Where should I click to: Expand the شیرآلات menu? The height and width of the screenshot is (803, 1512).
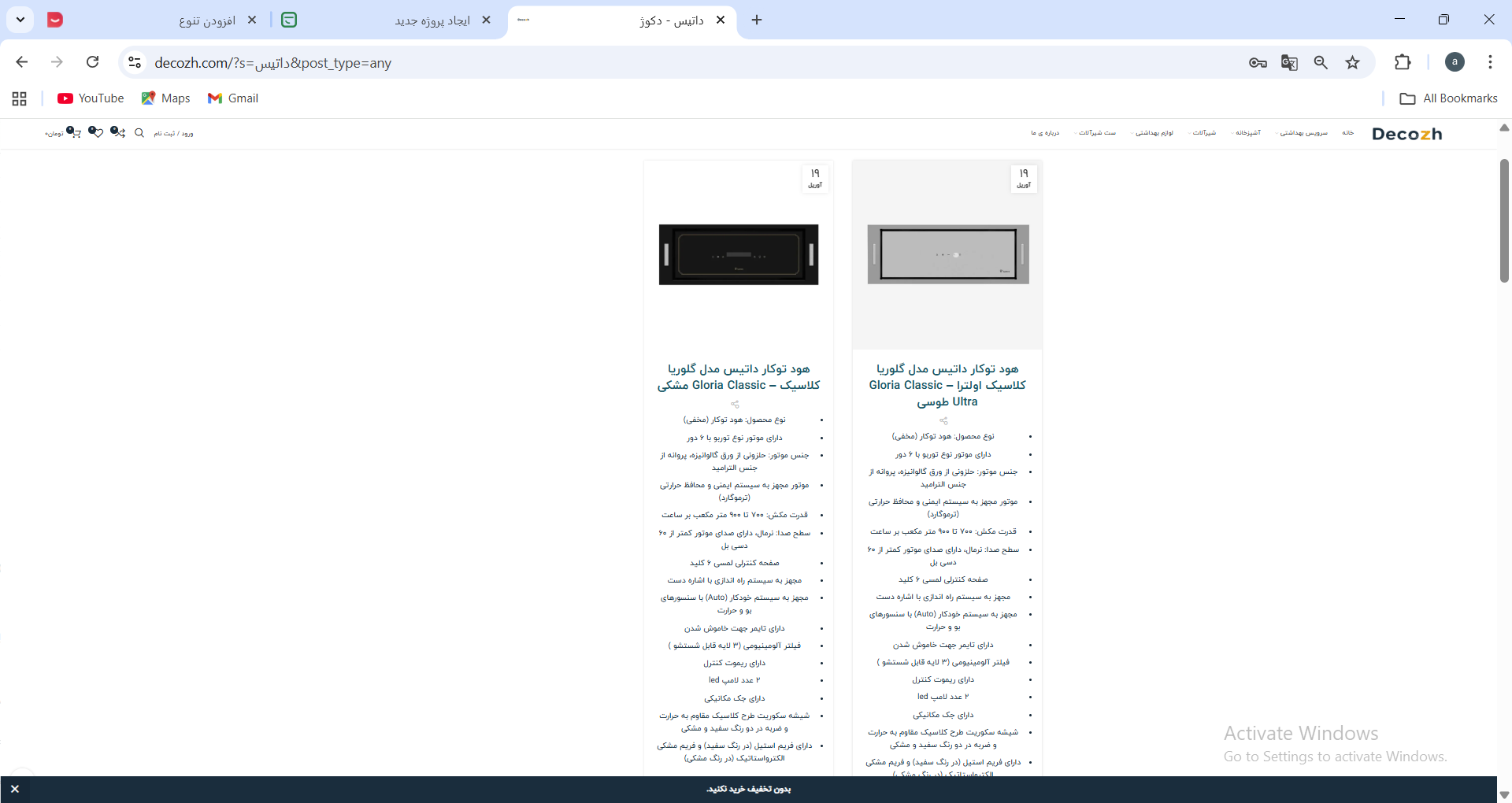pos(1203,133)
